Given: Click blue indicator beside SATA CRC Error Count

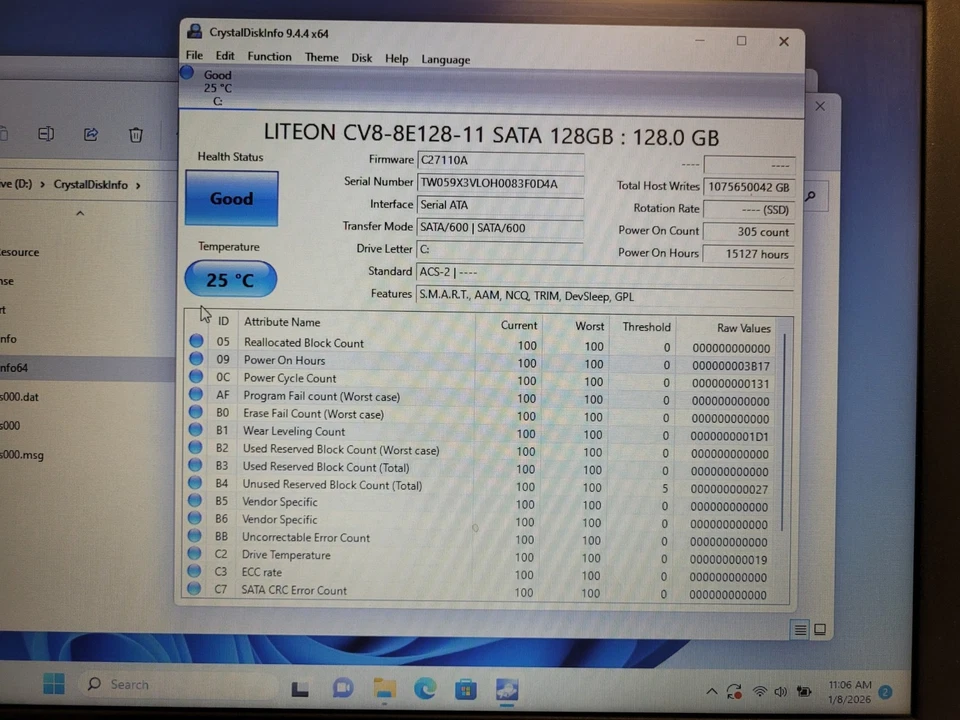Looking at the screenshot, I should click(x=193, y=588).
